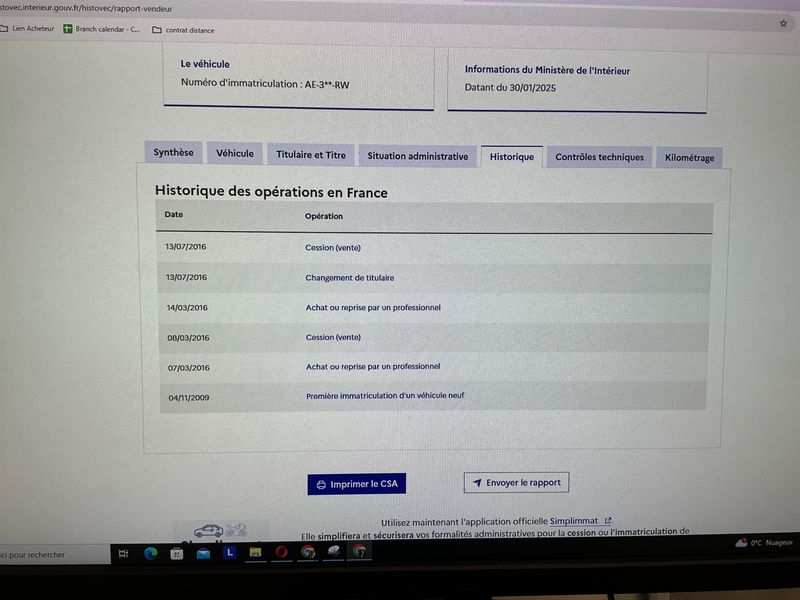Click the send arrow icon in Envoyer le rapport

[x=477, y=483]
